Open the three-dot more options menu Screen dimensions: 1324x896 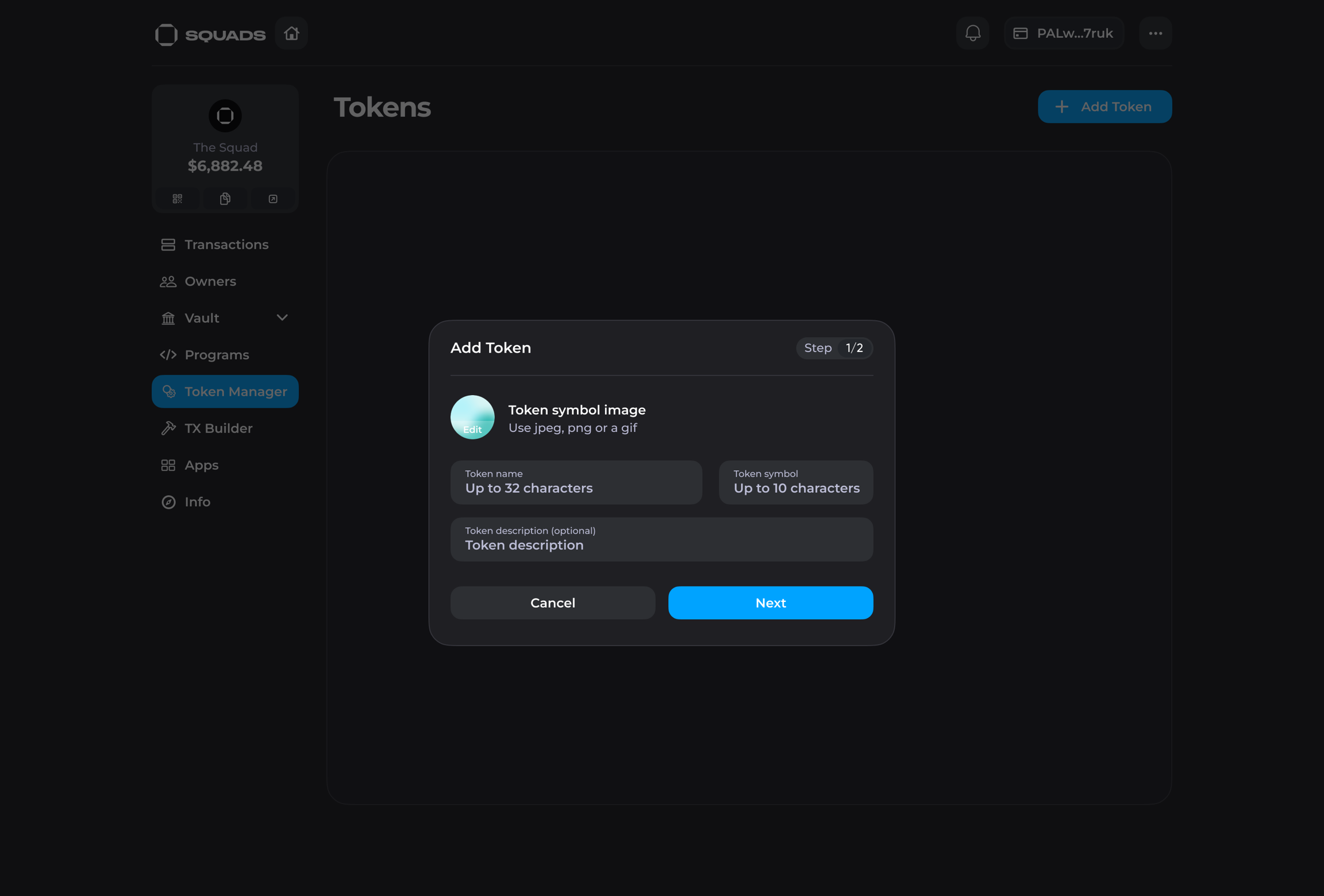point(1155,33)
